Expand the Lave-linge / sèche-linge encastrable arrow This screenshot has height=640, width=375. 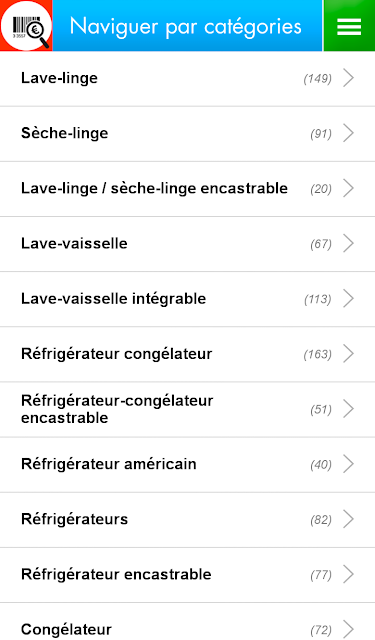point(348,188)
